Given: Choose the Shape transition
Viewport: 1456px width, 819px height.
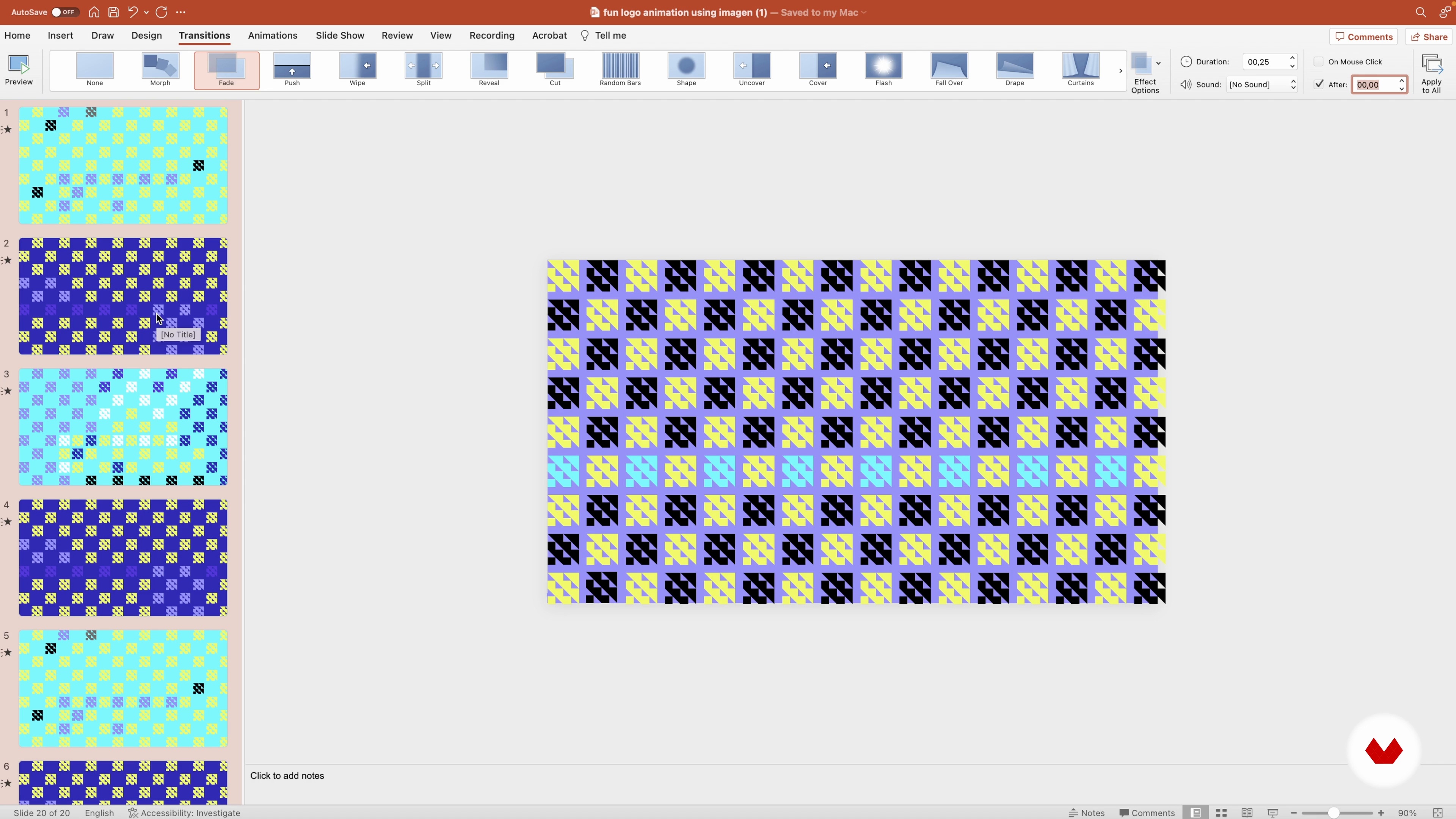Looking at the screenshot, I should point(686,70).
